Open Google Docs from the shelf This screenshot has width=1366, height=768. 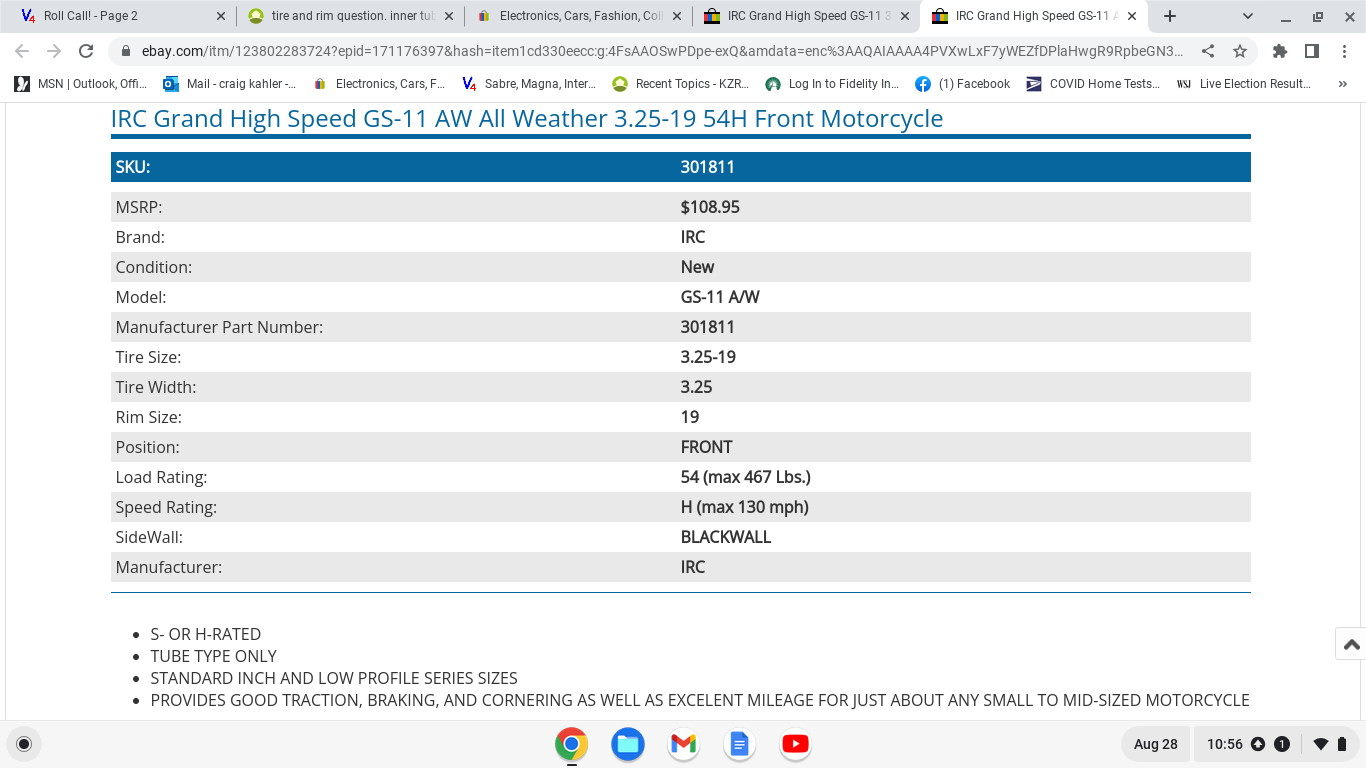739,744
